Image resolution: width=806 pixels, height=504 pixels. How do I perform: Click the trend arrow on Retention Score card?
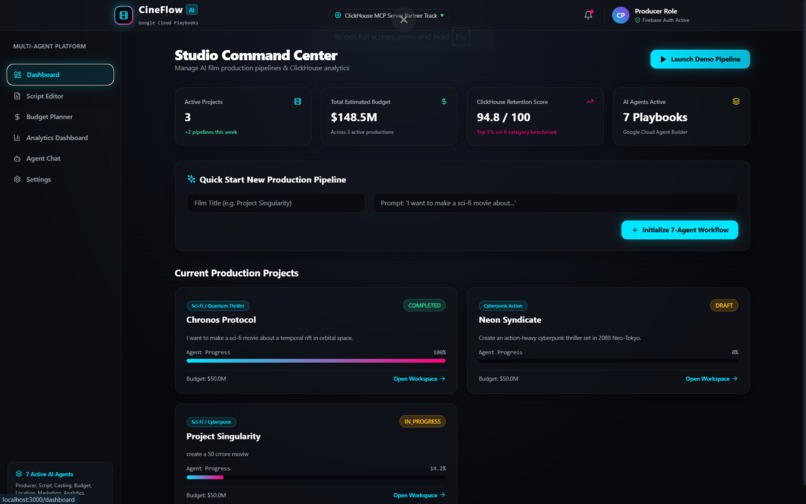pos(590,102)
